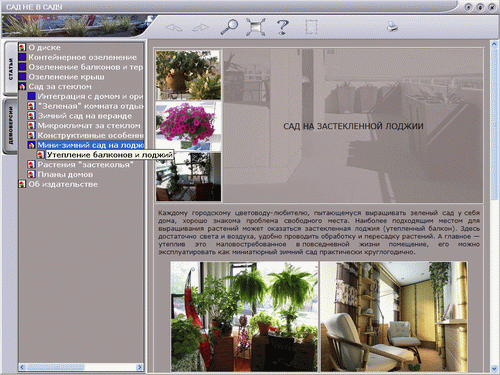
Task: Open Планы домов article
Action: (x=65, y=174)
